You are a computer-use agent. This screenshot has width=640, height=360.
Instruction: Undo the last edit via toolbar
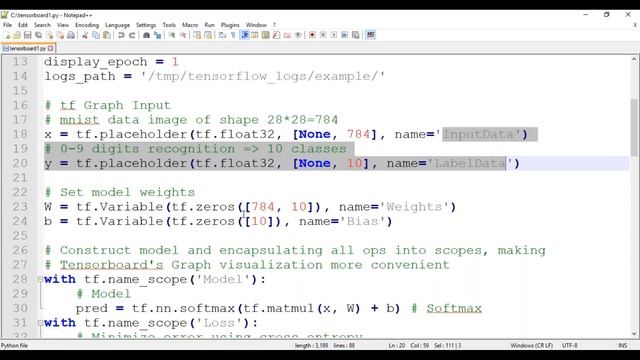pos(121,35)
